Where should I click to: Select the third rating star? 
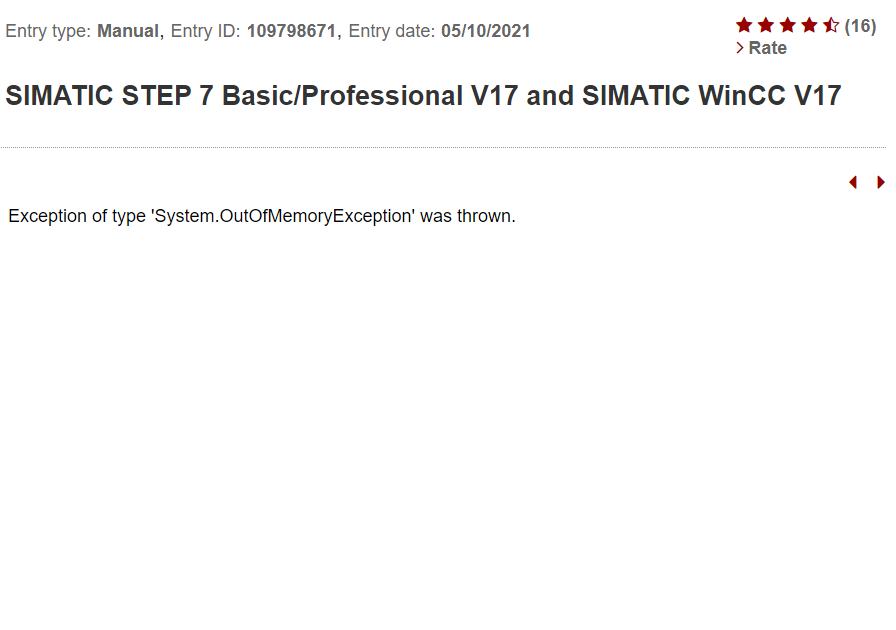788,26
